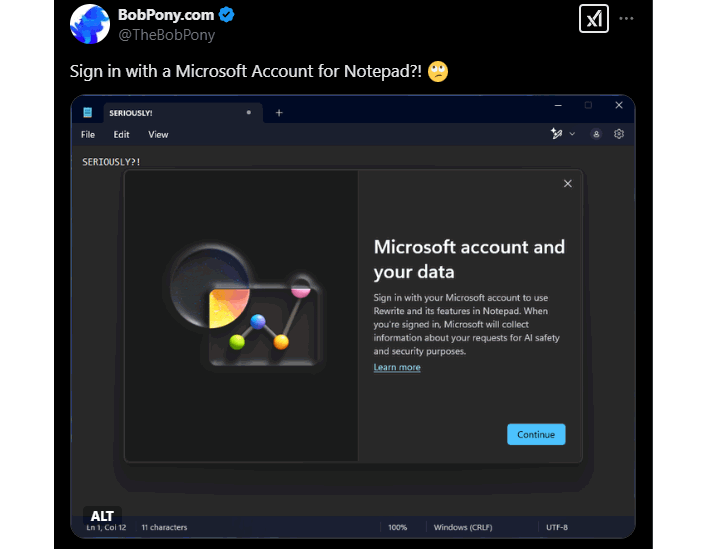Open the File menu
Viewport: 708px width, 549px height.
[88, 134]
